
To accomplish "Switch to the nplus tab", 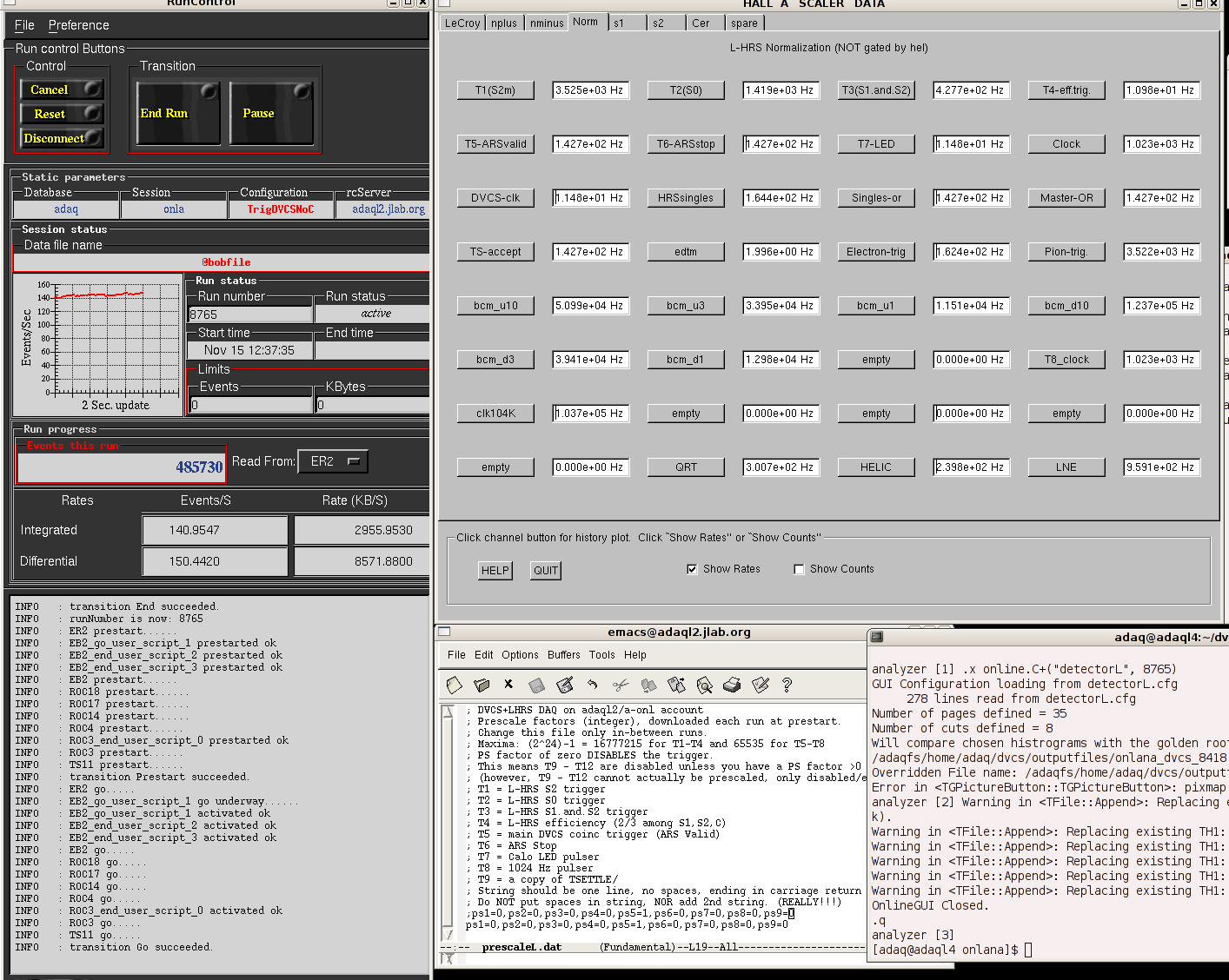I will (x=504, y=23).
